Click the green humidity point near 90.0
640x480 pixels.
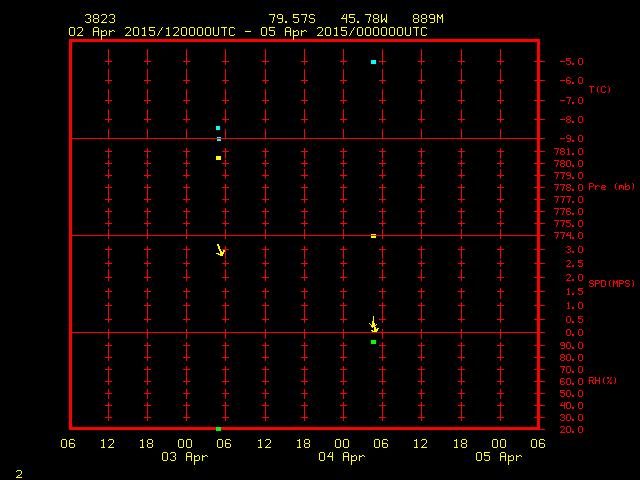pyautogui.click(x=373, y=342)
